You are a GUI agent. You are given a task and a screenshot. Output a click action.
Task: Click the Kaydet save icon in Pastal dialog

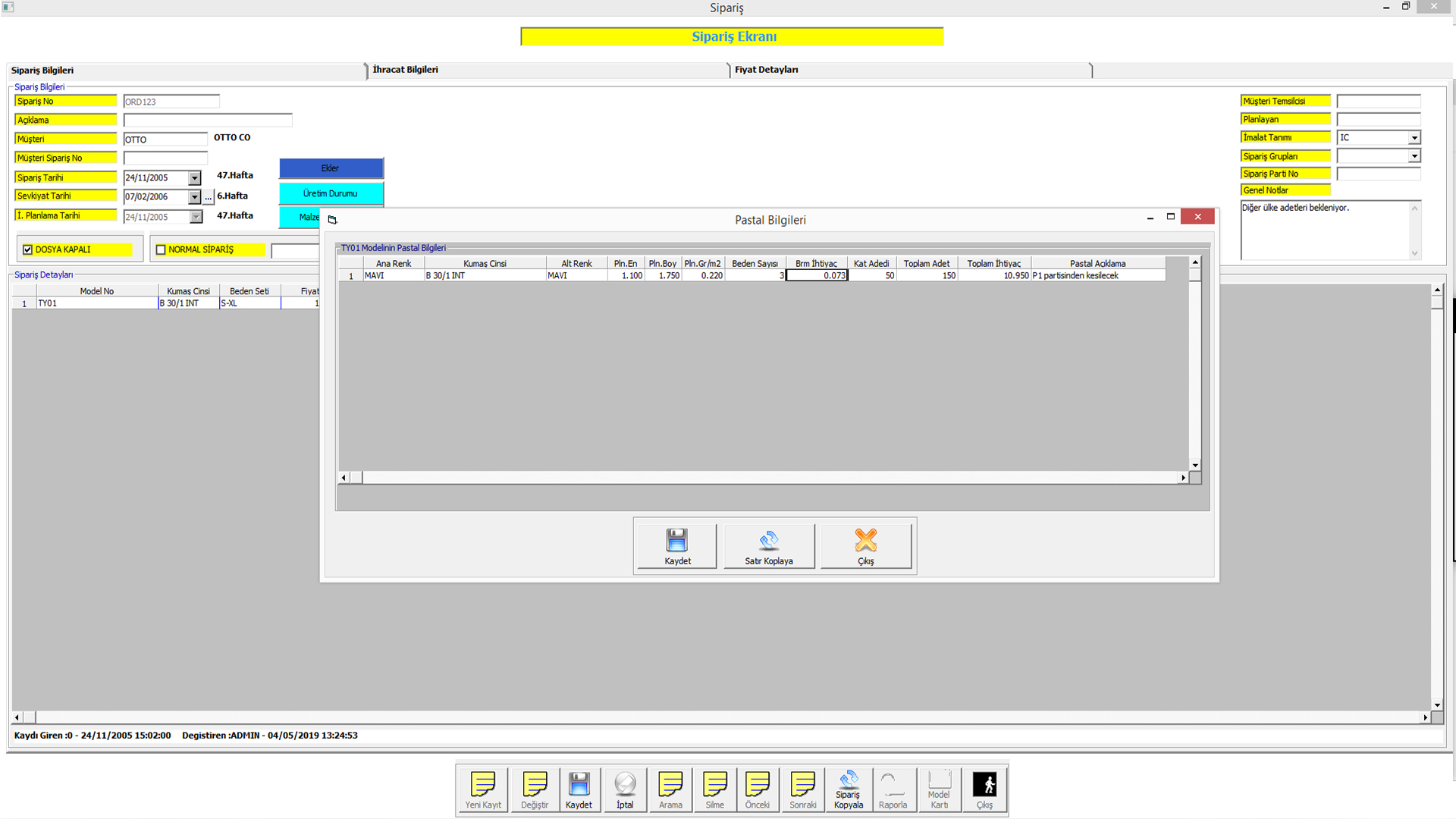pyautogui.click(x=676, y=541)
